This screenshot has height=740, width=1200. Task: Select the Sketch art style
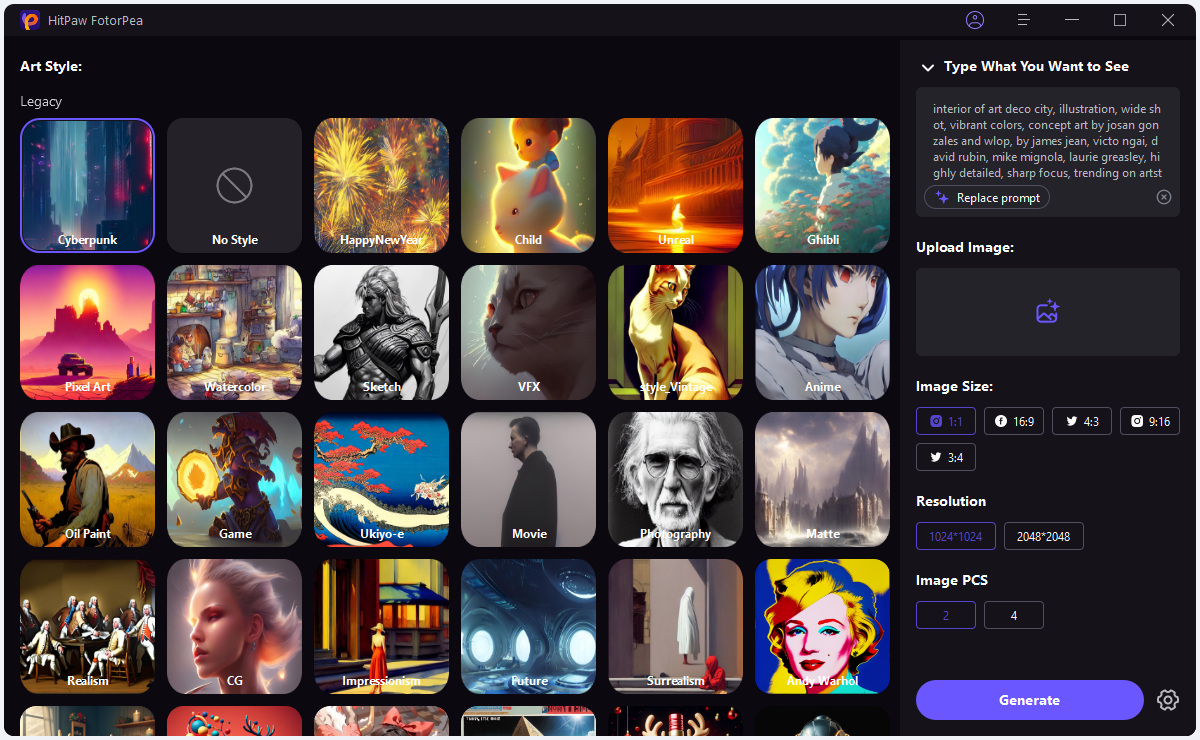pos(382,332)
